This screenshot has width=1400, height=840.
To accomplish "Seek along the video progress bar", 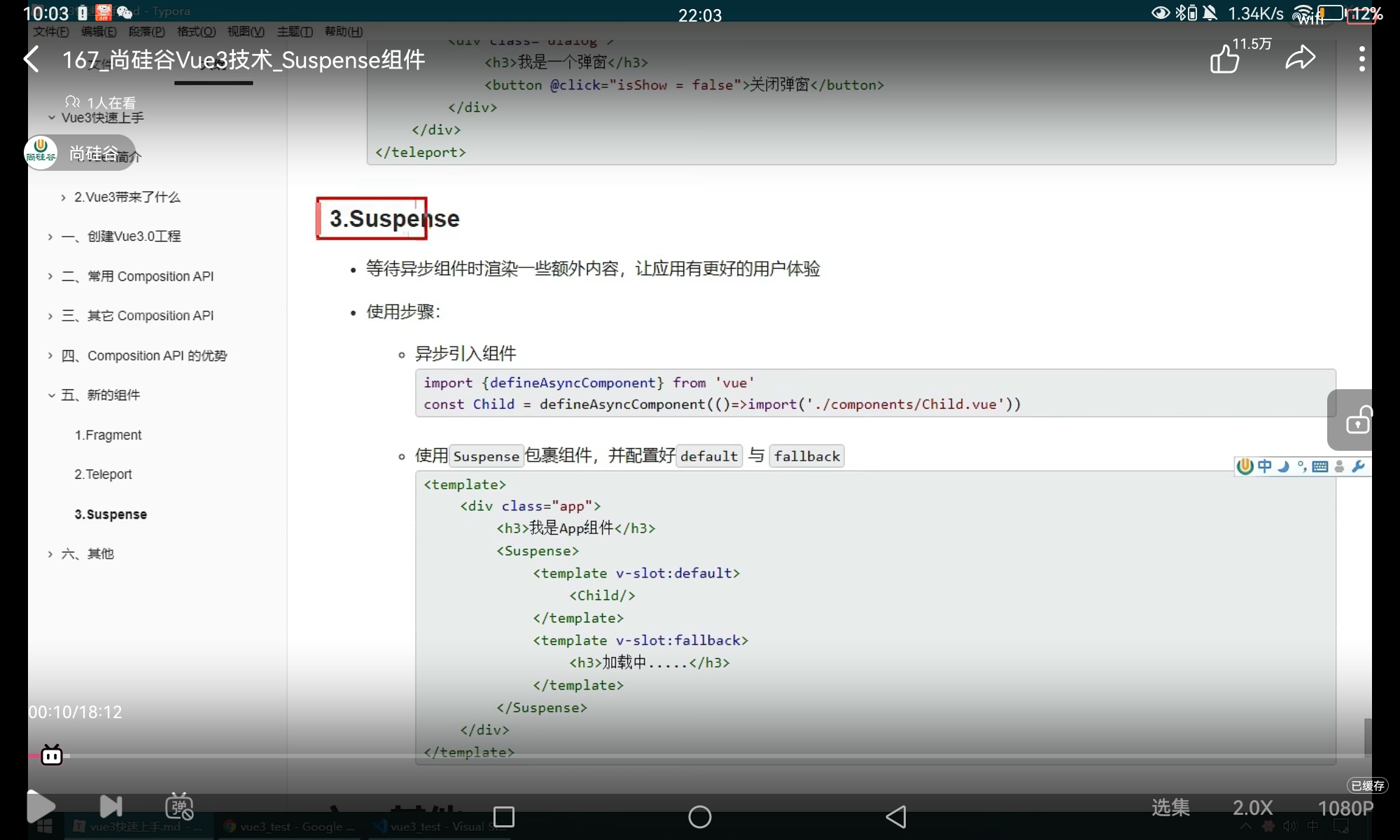I will click(700, 756).
